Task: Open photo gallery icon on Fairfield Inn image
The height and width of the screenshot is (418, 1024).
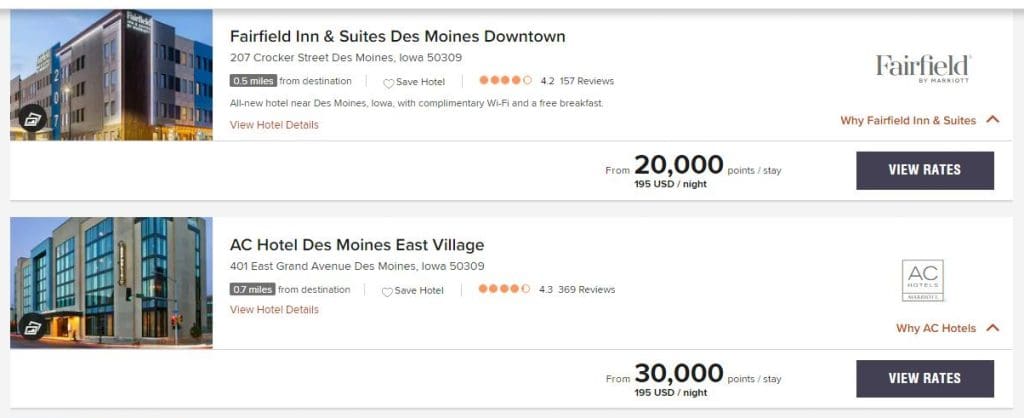Action: click(32, 118)
